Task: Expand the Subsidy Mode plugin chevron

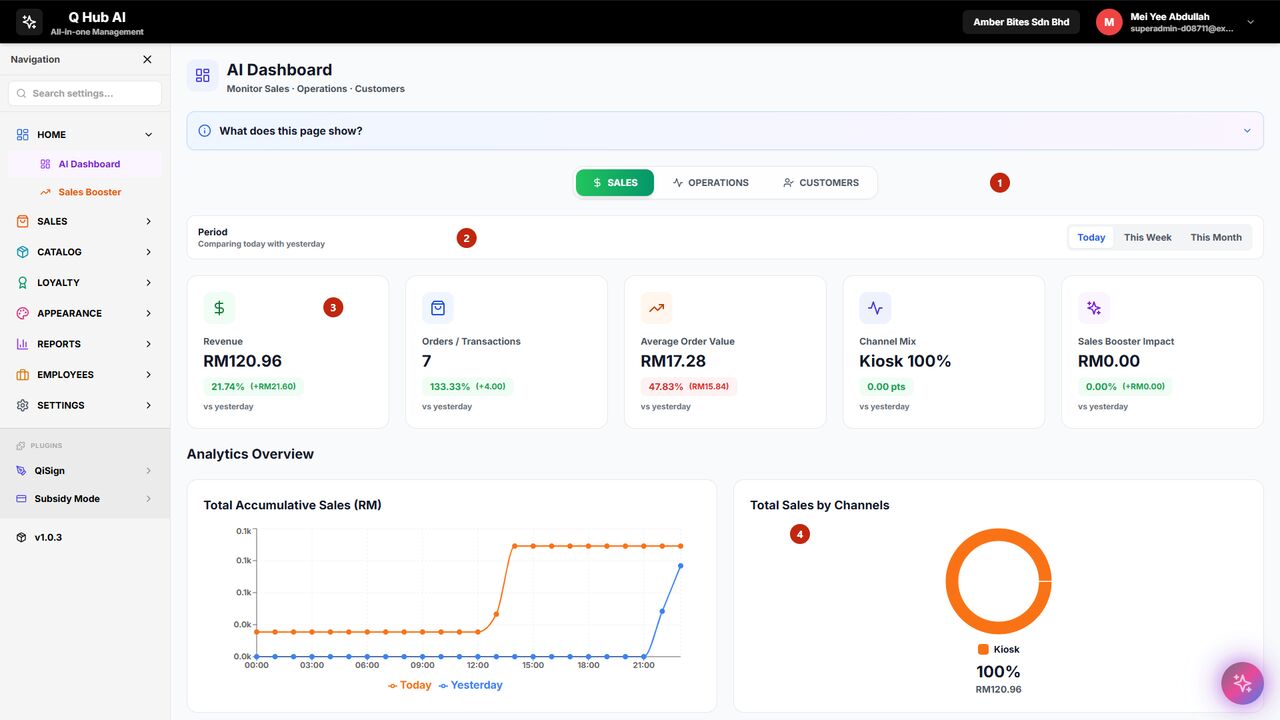Action: click(x=149, y=499)
